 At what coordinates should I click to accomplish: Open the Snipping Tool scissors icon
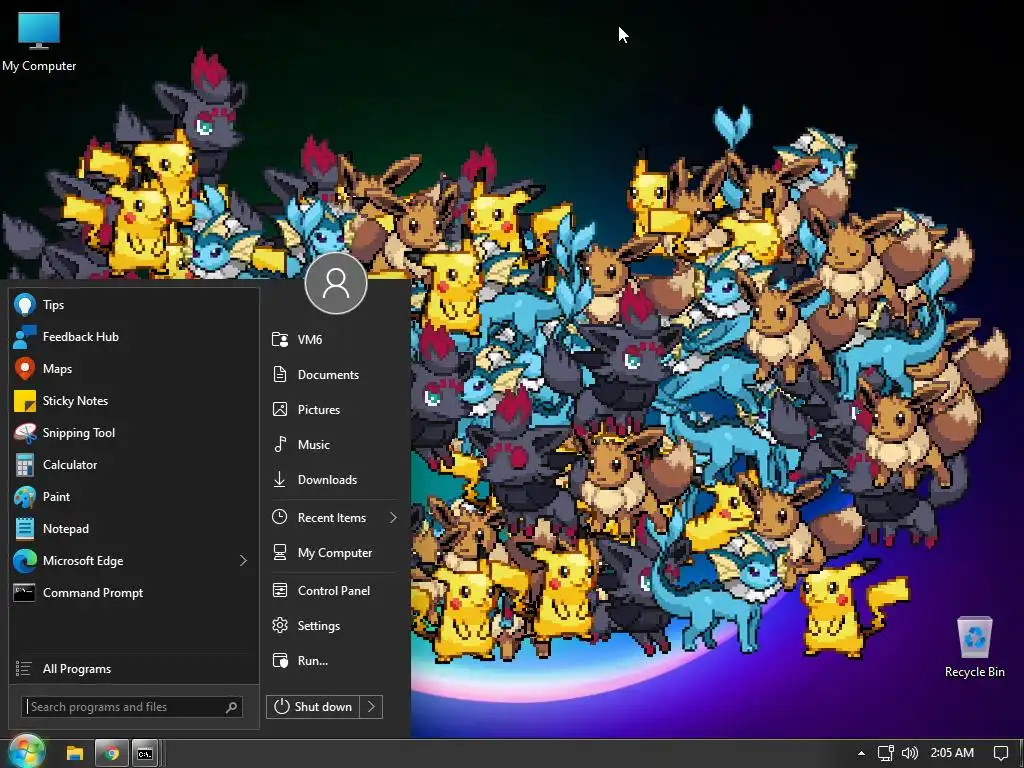[x=25, y=432]
